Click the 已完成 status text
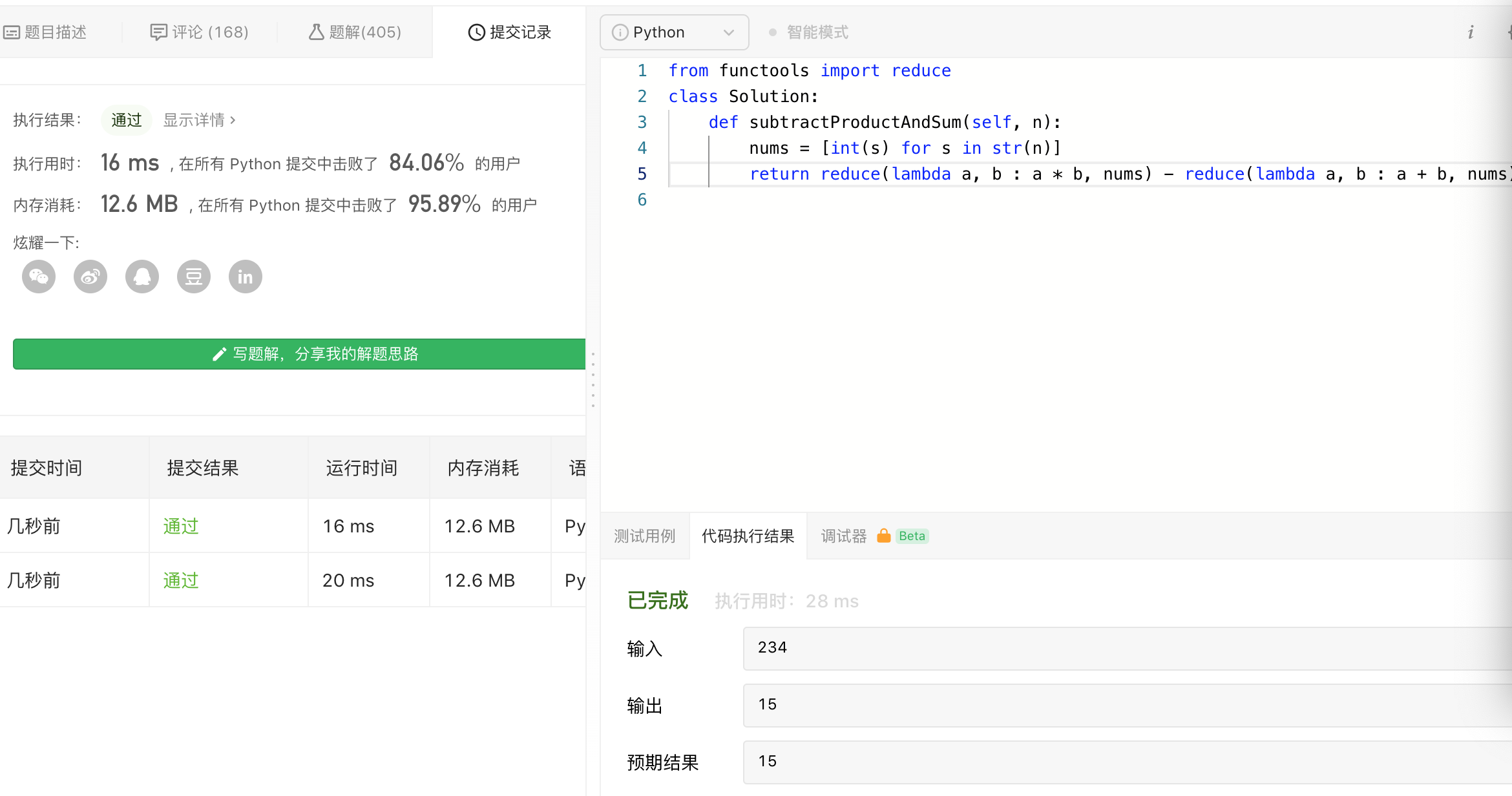 (658, 601)
